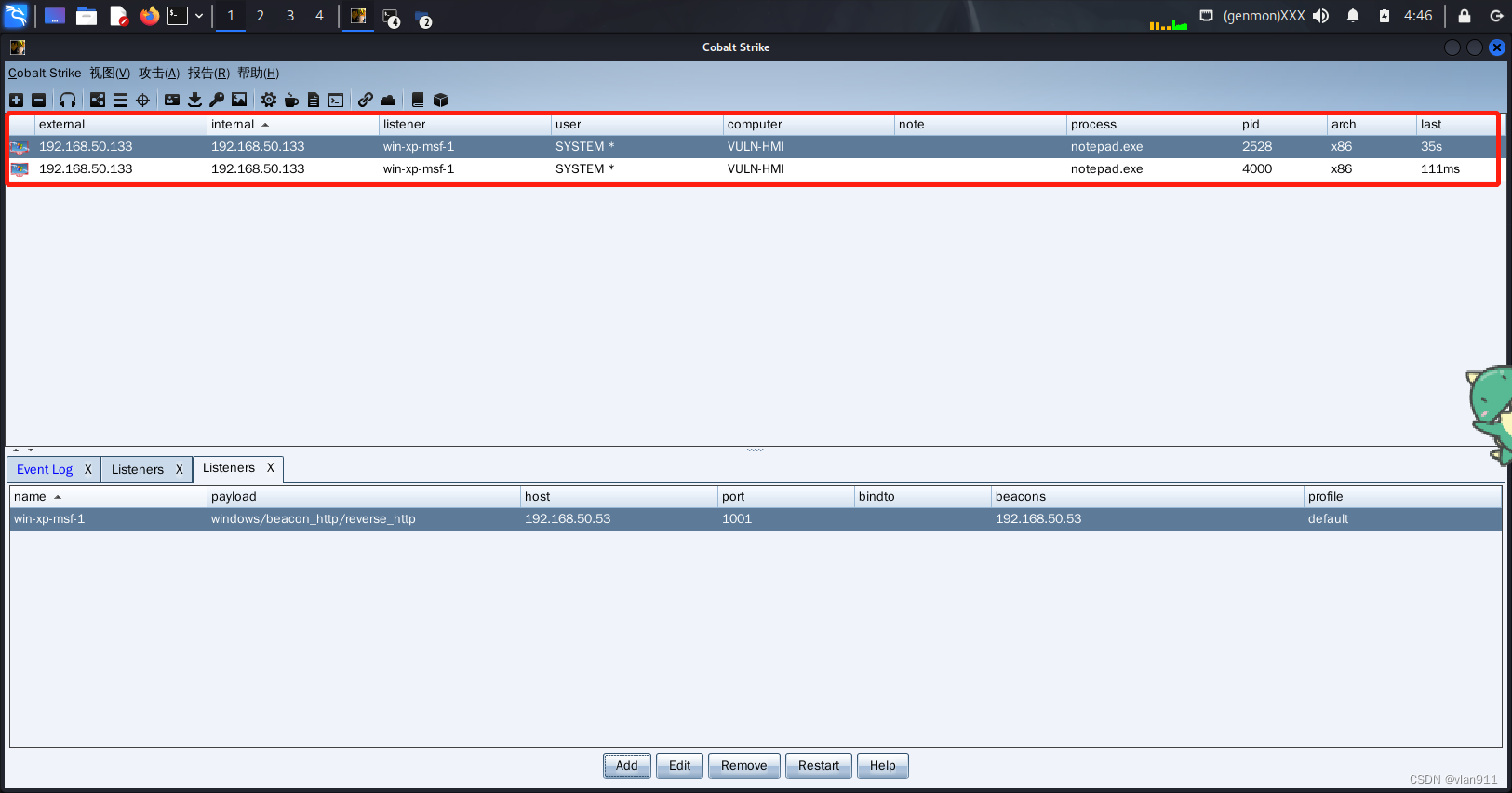
Task: Launch Firefox from the top panel
Action: (150, 16)
